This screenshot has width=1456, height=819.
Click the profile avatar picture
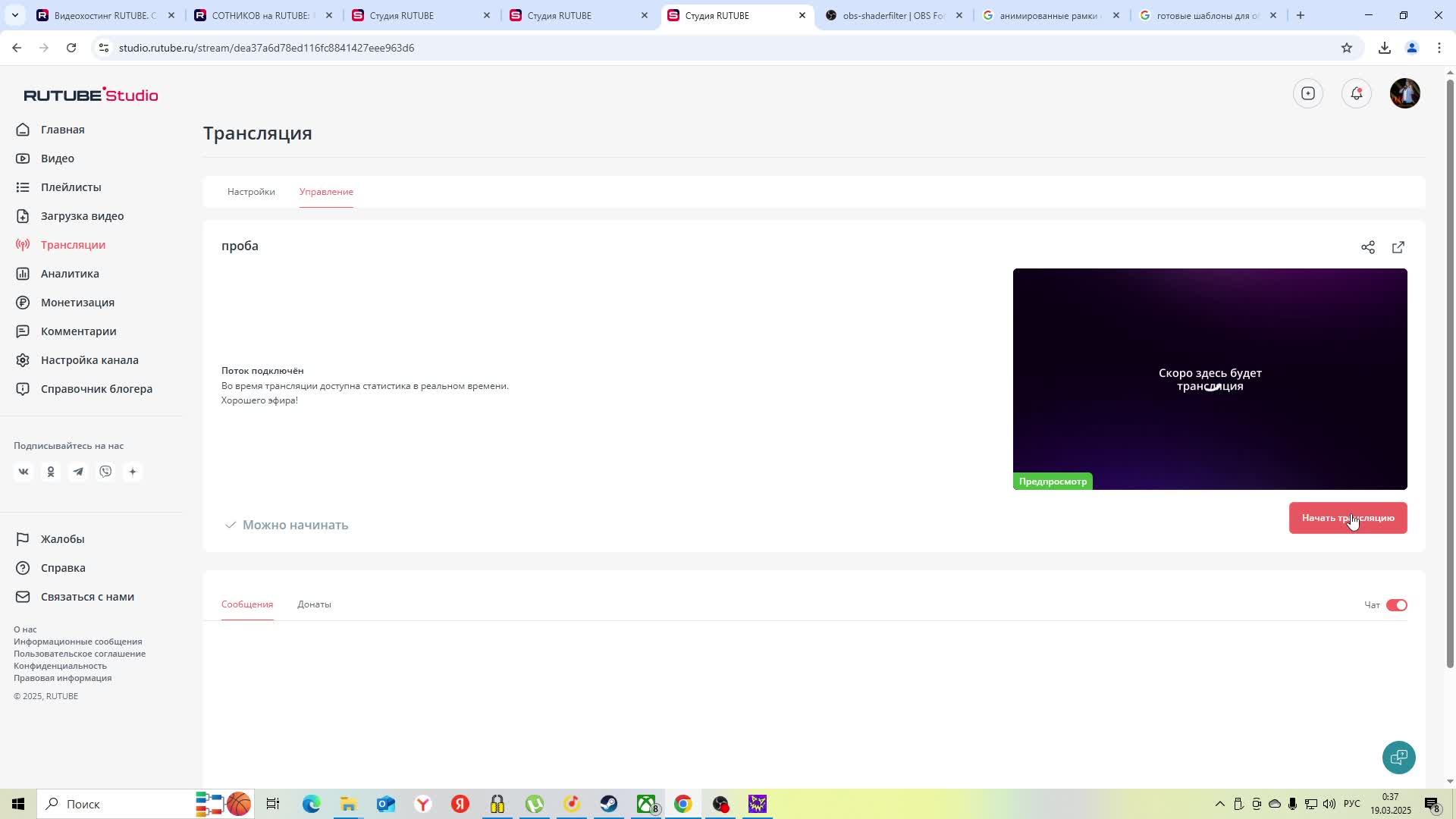(x=1404, y=93)
